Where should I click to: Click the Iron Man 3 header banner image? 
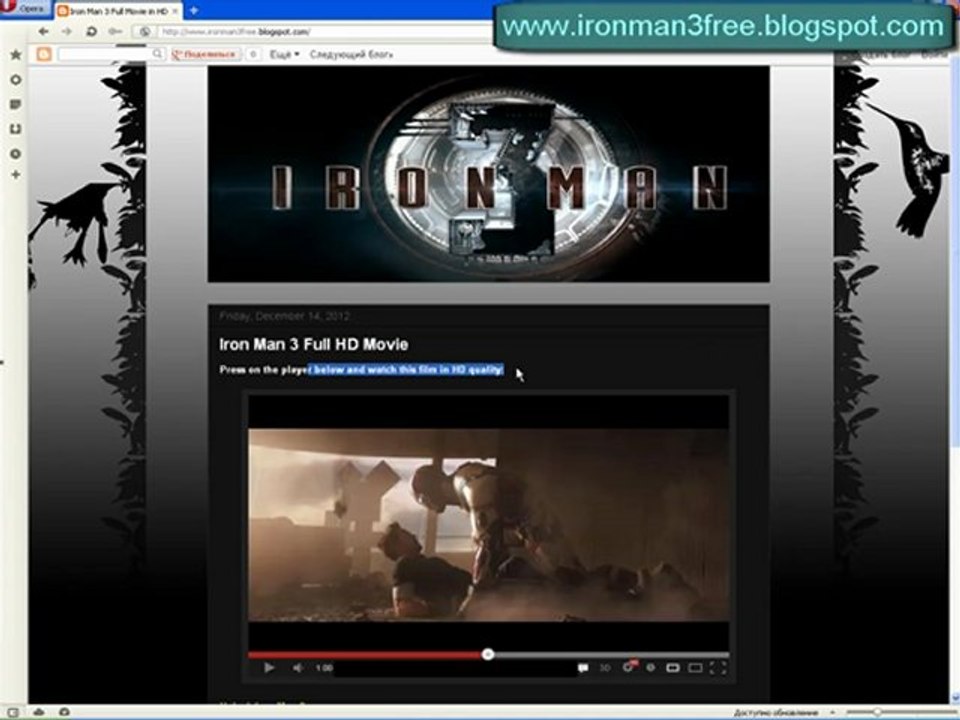(489, 174)
